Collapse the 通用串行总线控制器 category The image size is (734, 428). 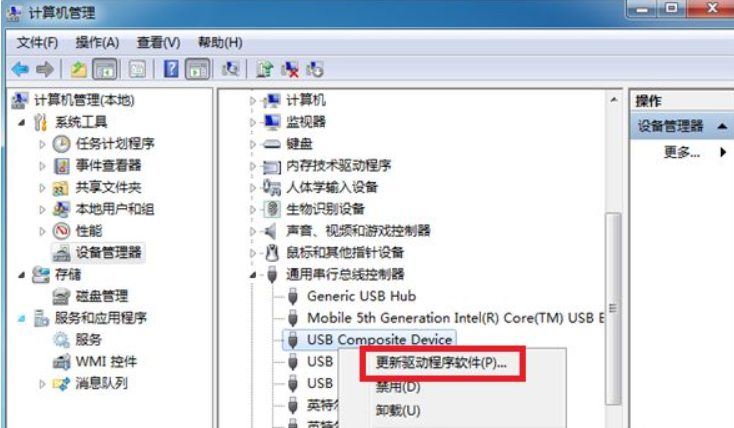pyautogui.click(x=254, y=274)
